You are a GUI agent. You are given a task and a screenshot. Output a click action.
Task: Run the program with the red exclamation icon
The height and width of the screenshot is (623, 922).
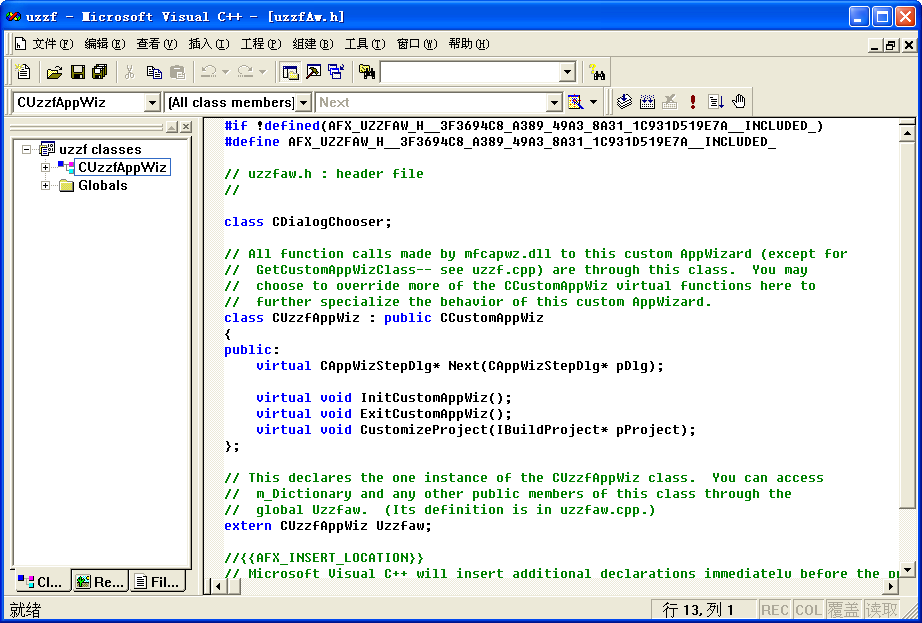click(x=693, y=102)
